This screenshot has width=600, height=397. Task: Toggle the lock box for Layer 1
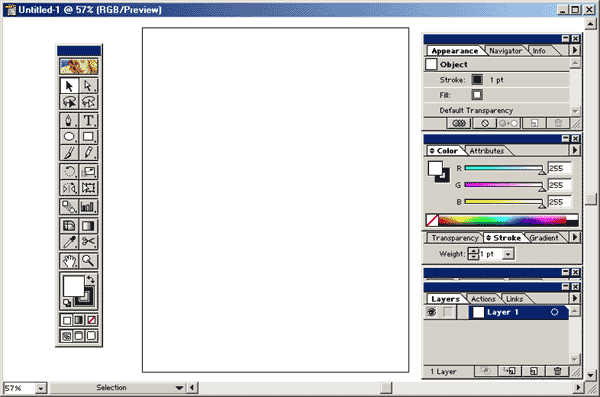pos(447,312)
